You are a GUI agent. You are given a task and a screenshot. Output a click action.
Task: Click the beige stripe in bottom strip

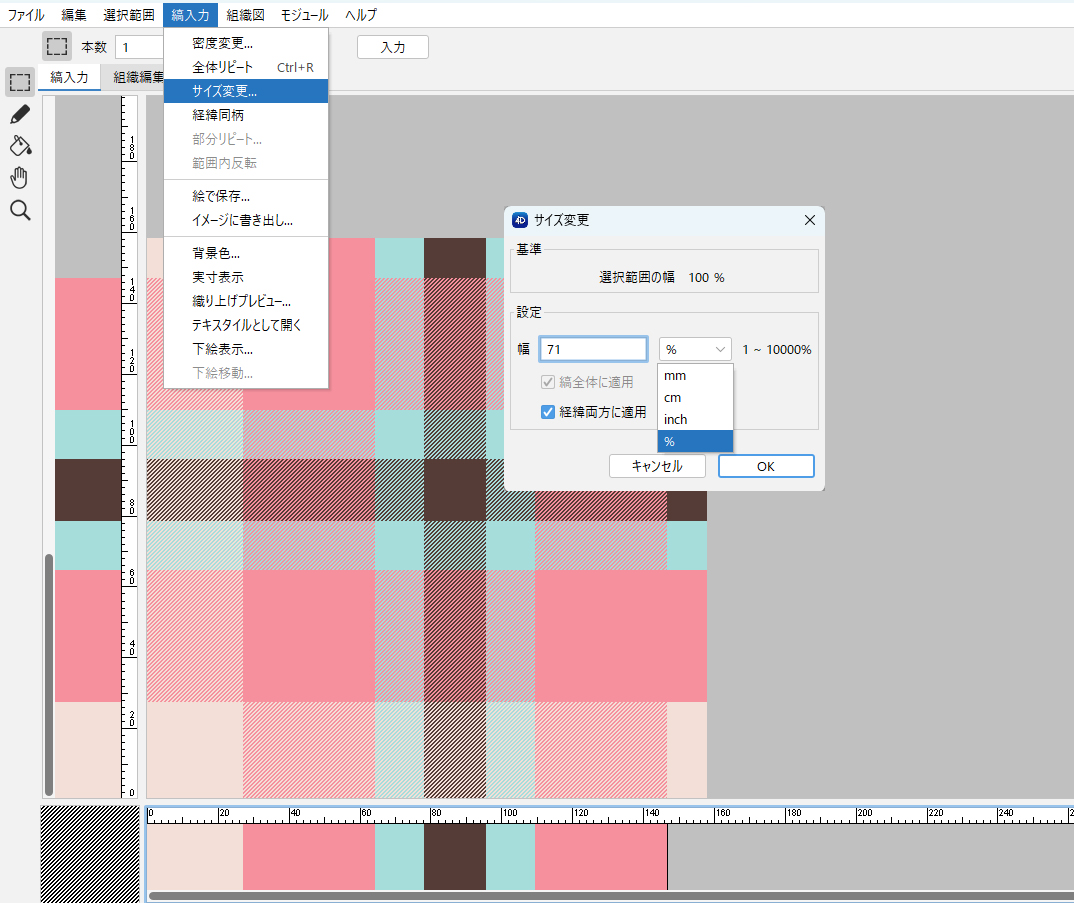[x=195, y=856]
